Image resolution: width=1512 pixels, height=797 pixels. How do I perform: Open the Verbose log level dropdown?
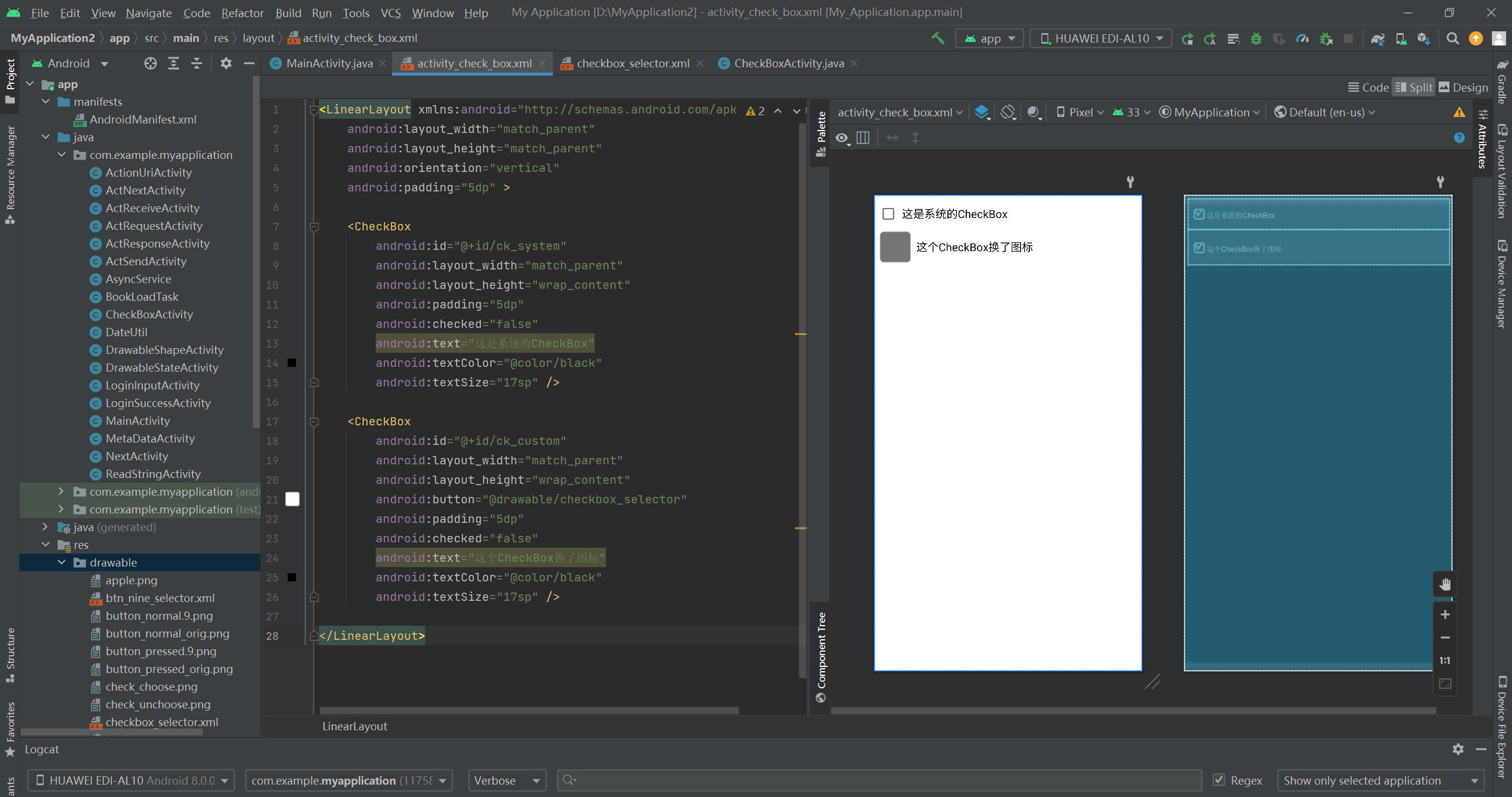(507, 780)
